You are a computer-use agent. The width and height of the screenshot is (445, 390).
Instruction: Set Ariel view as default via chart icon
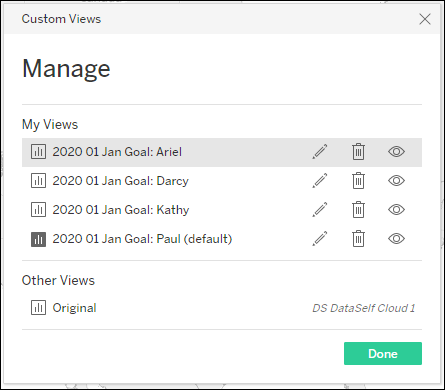[38, 152]
